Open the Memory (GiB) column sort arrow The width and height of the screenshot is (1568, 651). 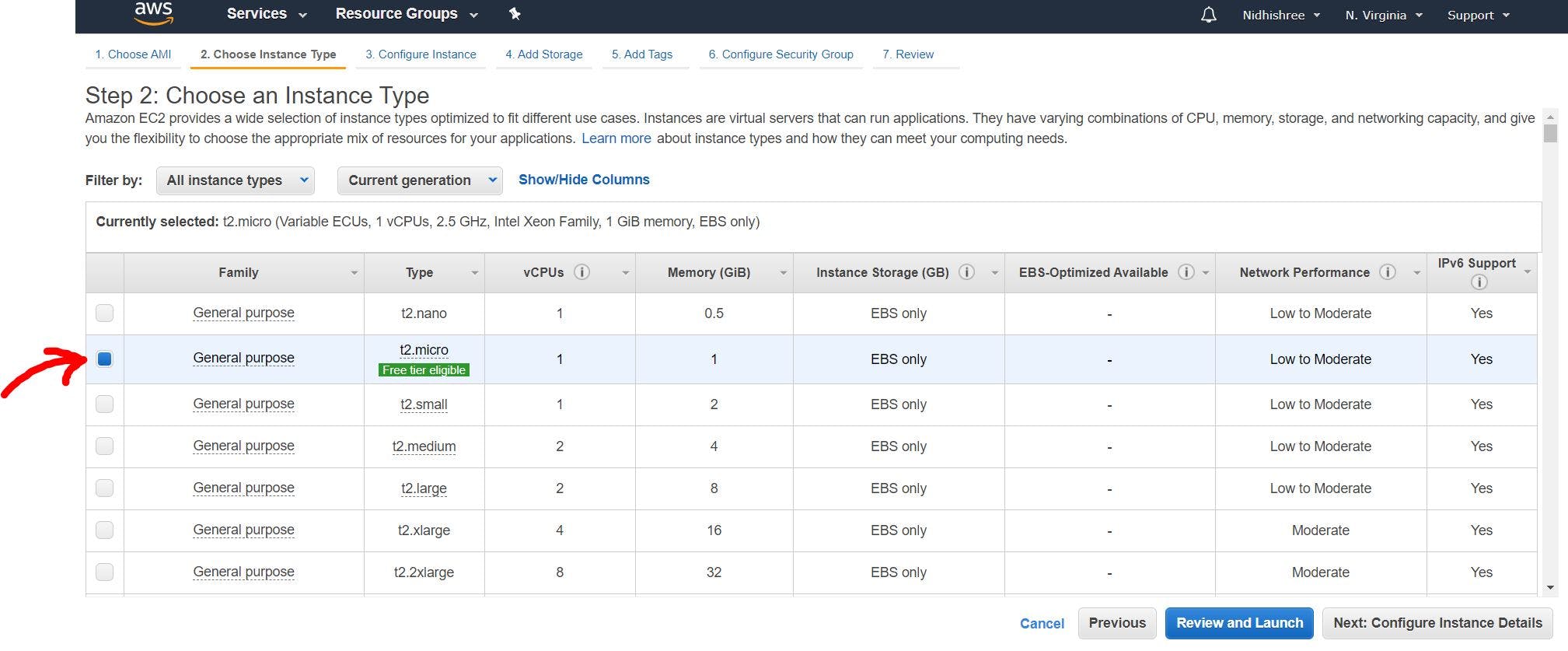click(783, 273)
